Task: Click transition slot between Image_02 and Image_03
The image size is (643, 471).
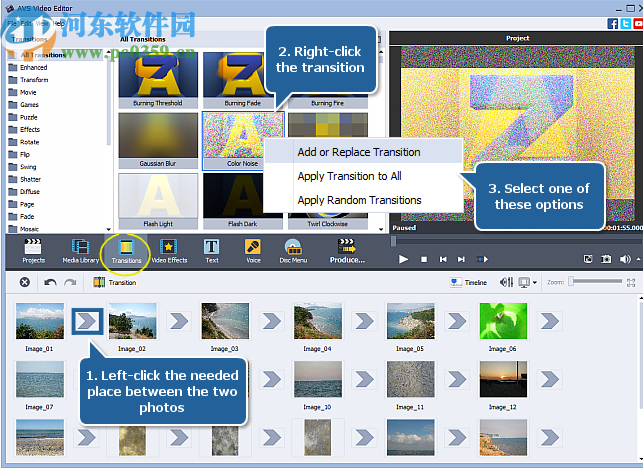Action: point(179,321)
